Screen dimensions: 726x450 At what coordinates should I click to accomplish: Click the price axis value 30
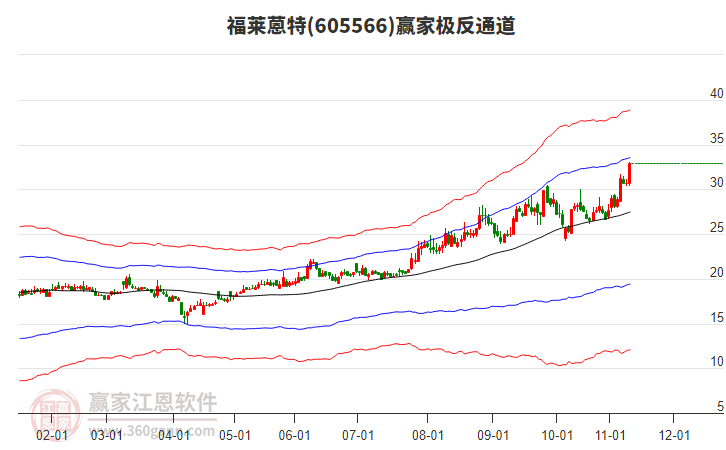click(x=716, y=183)
